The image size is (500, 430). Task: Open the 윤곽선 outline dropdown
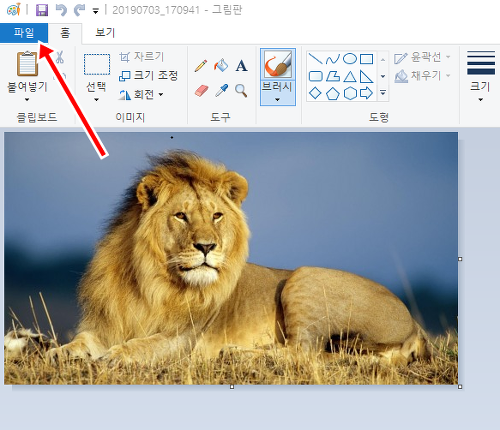pos(422,57)
